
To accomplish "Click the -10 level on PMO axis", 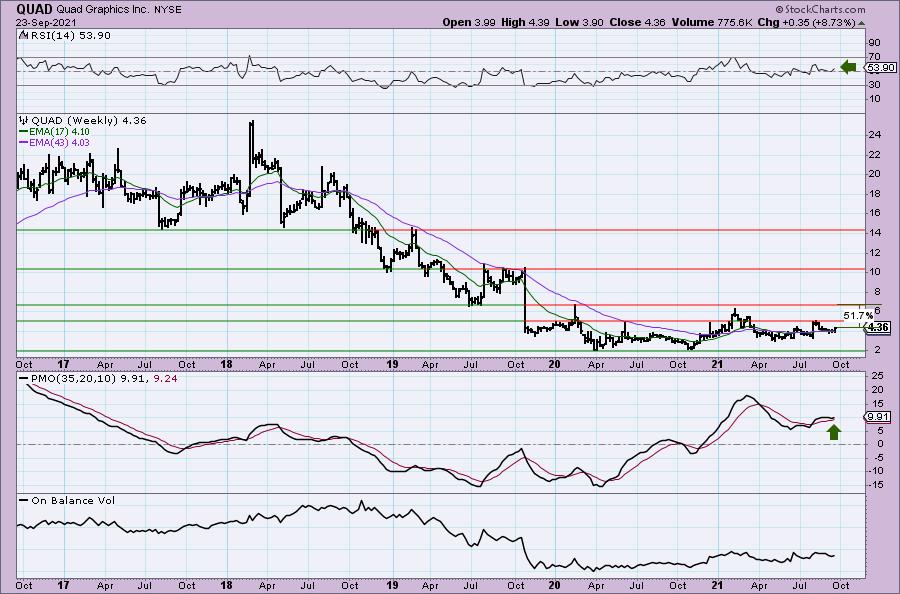I will point(876,471).
